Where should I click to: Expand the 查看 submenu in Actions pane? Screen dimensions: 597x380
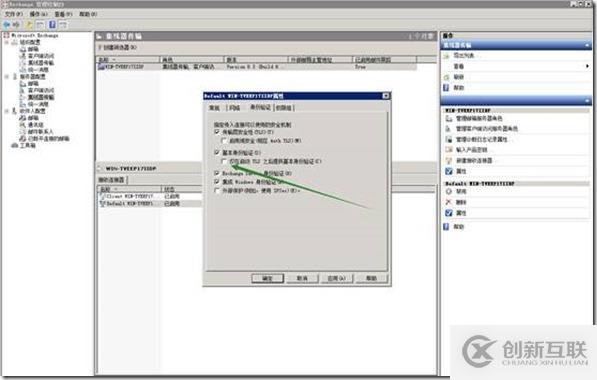(x=587, y=66)
